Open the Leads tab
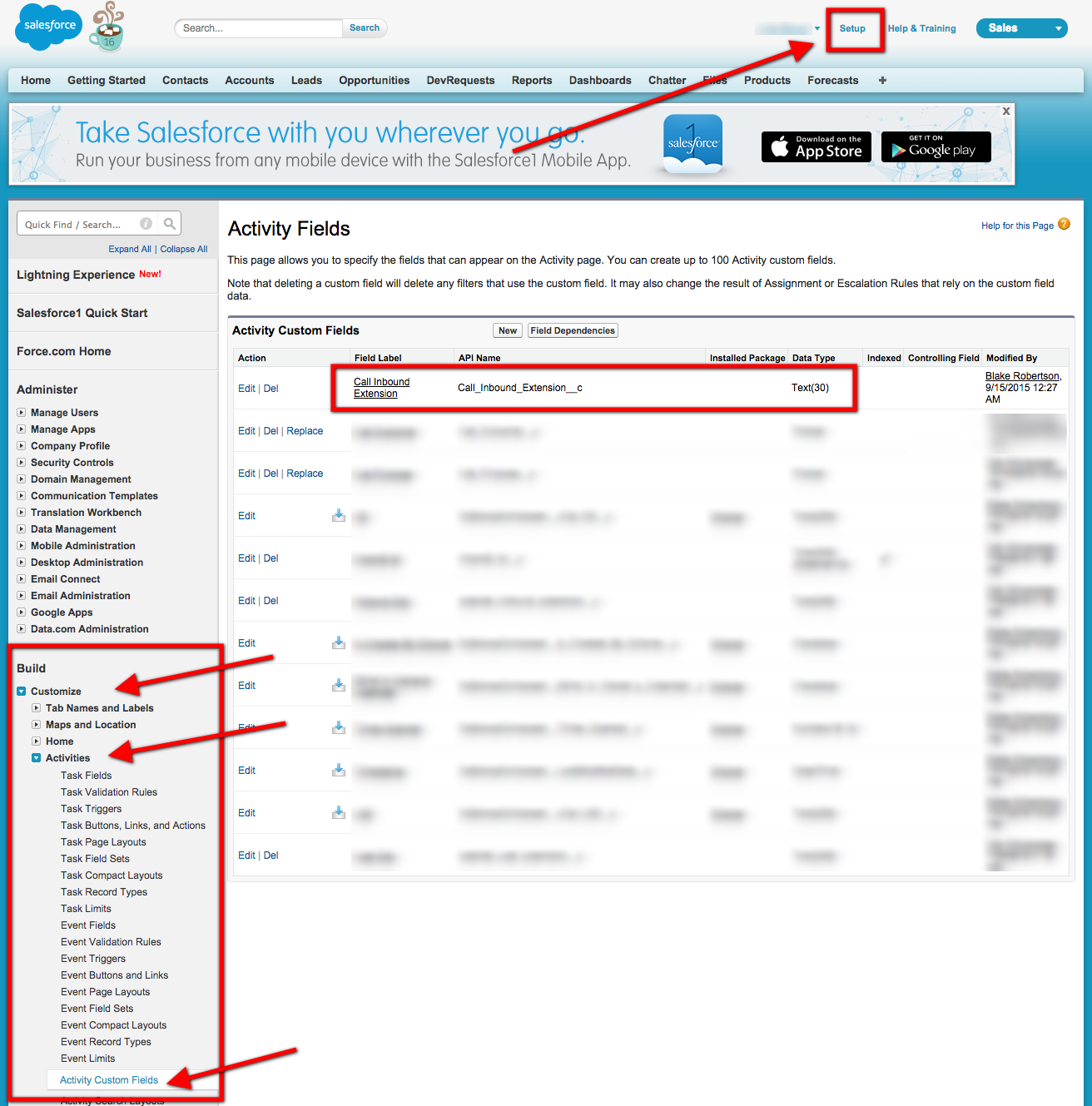This screenshot has width=1092, height=1106. coord(306,81)
